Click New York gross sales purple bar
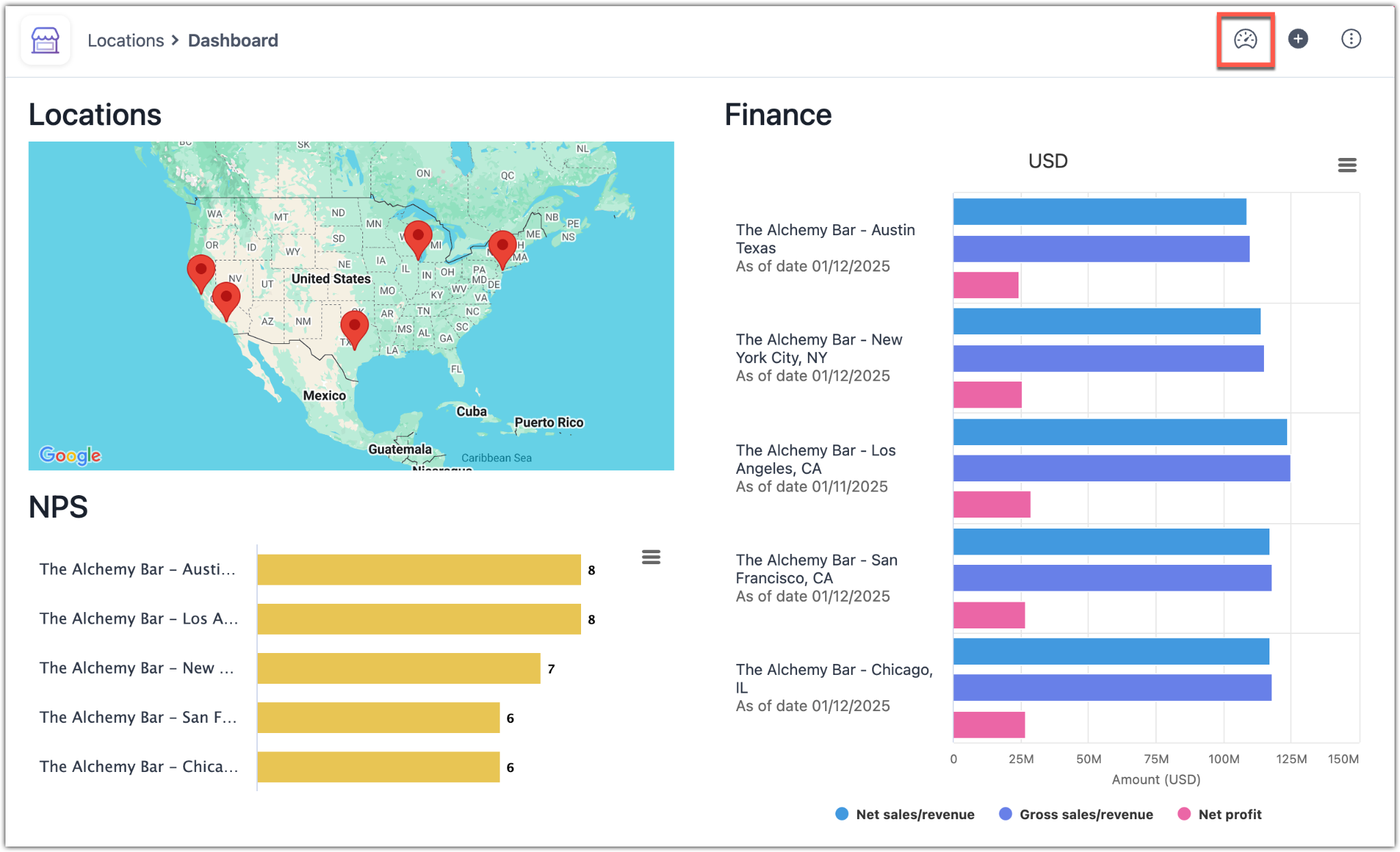 pyautogui.click(x=1108, y=358)
